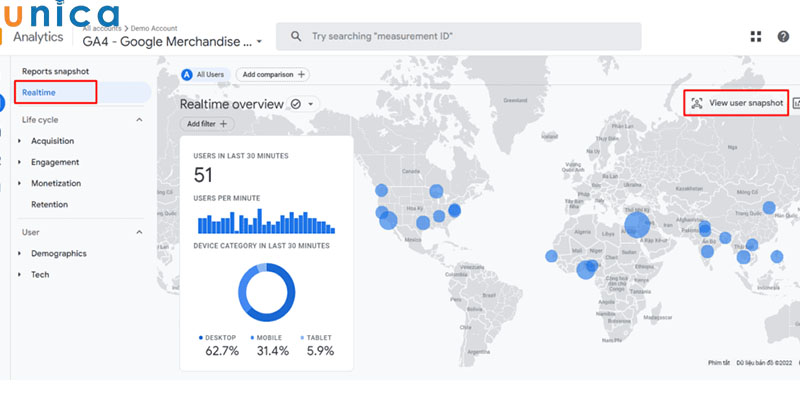Expand the Monetization reports
The width and height of the screenshot is (800, 400).
coord(20,183)
